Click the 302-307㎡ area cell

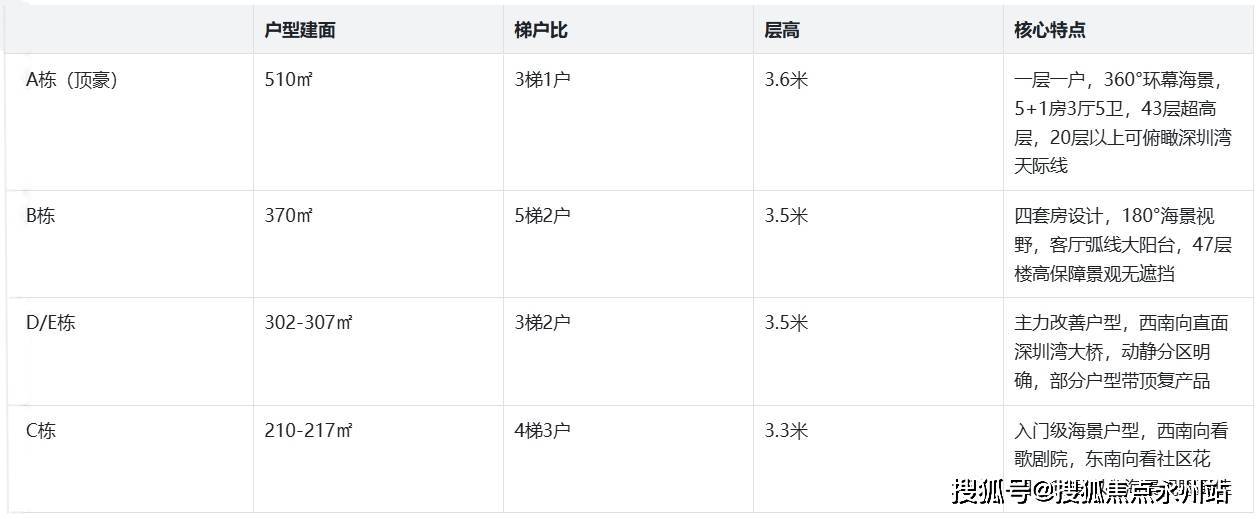[309, 323]
